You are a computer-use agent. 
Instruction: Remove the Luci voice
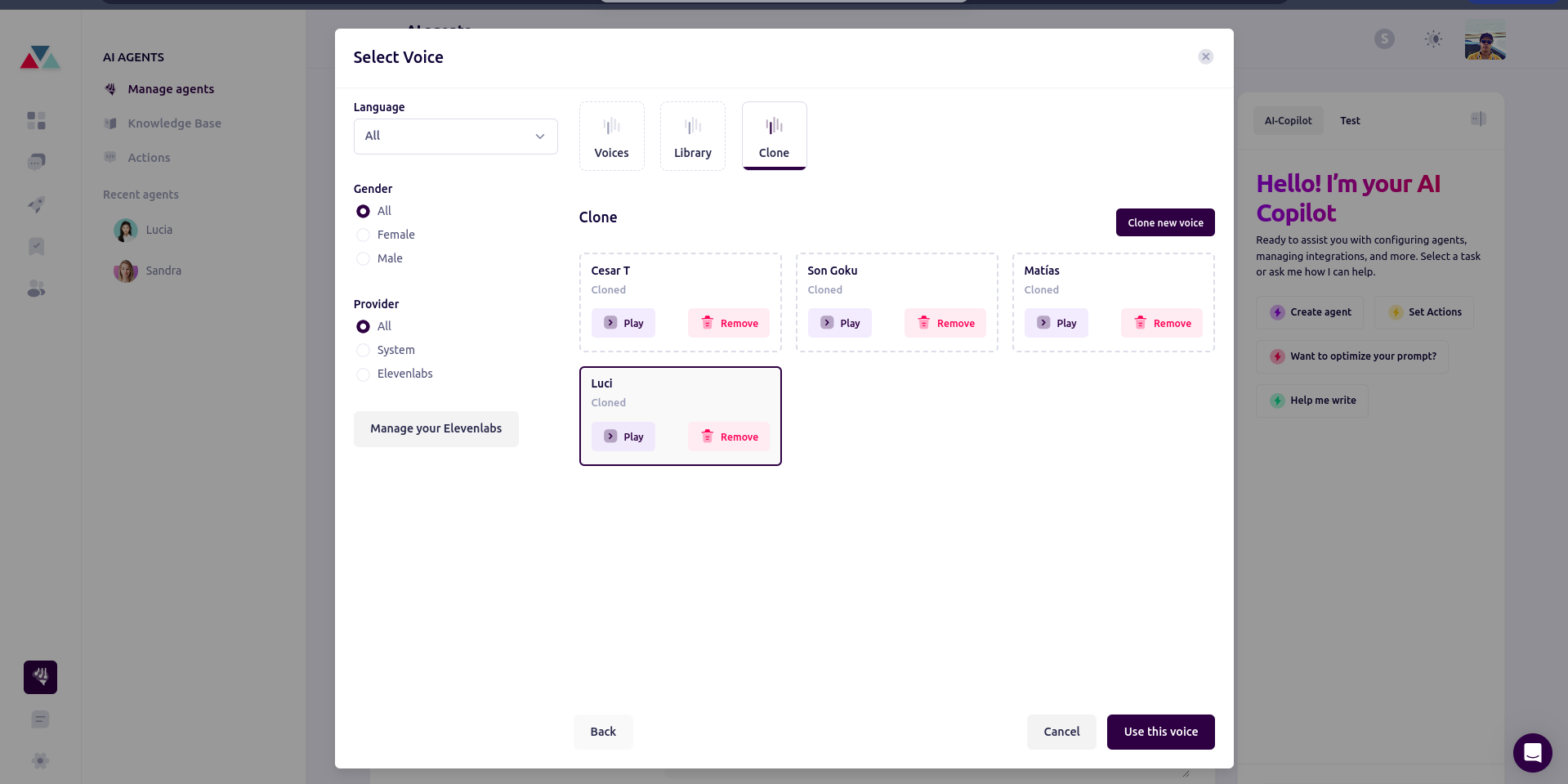(x=728, y=437)
